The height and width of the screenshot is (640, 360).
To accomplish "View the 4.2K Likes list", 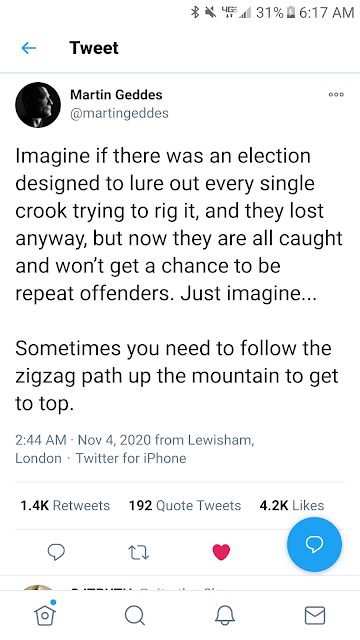I will click(292, 505).
